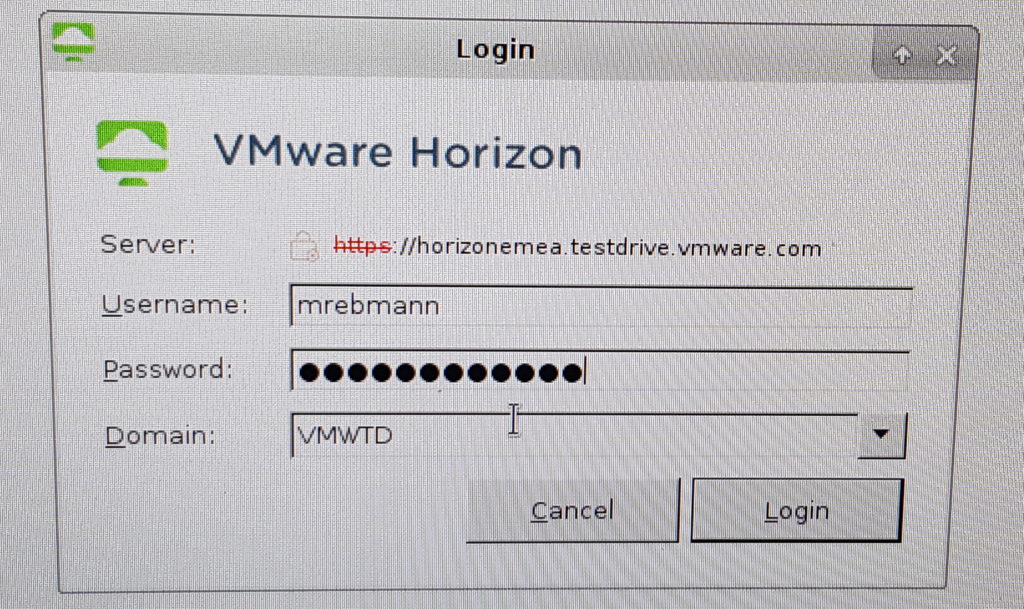Image resolution: width=1024 pixels, height=609 pixels.
Task: Click the Password label
Action: point(168,369)
